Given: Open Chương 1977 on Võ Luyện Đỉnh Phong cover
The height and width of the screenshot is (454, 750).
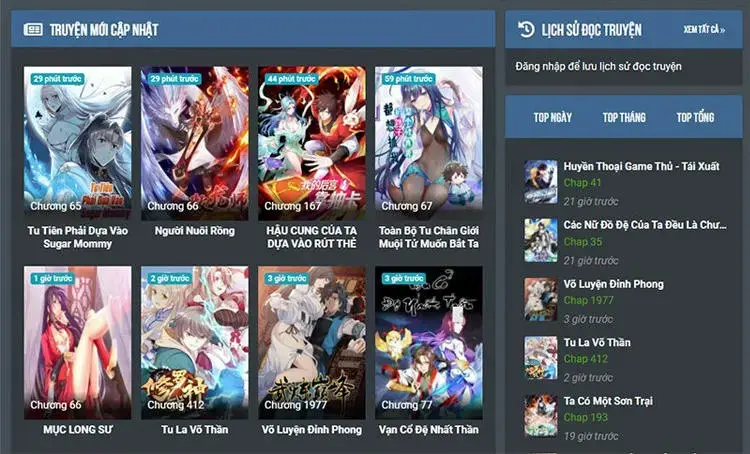Looking at the screenshot, I should pyautogui.click(x=296, y=405).
